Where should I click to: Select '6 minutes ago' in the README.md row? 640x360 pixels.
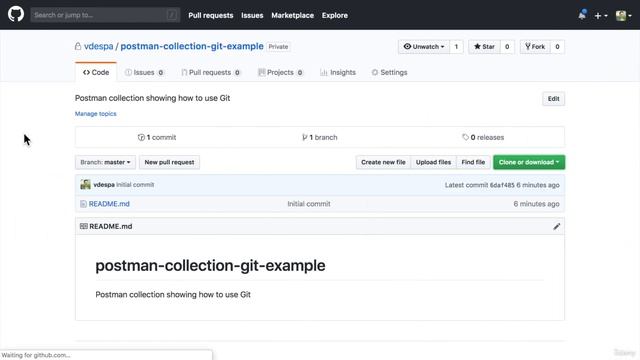coord(536,204)
